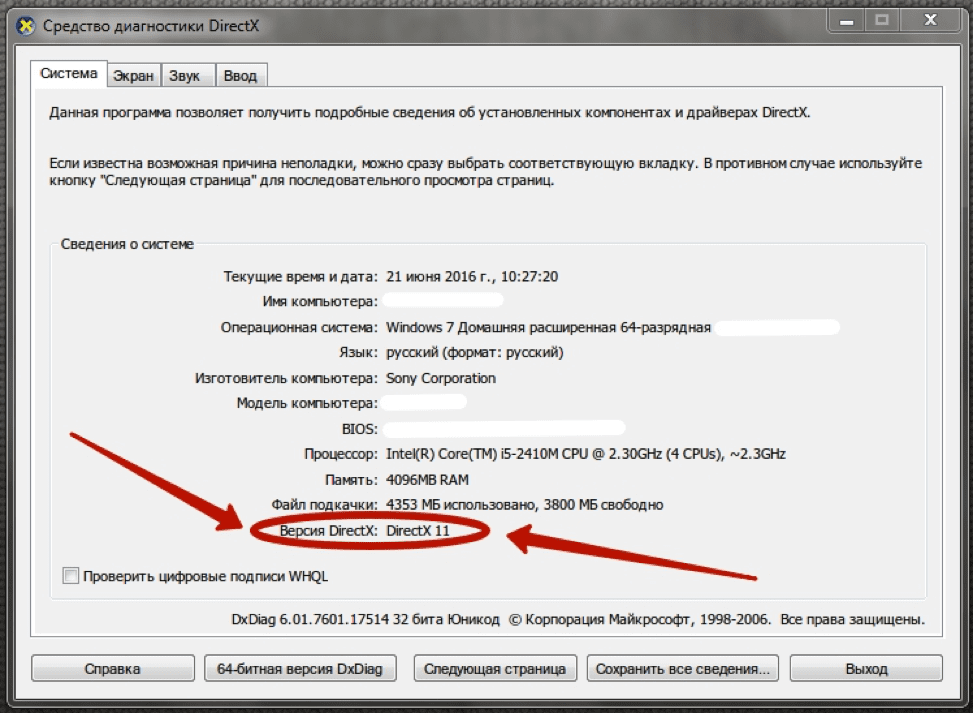973x713 pixels.
Task: Click the 4096MB RAM memory value
Action: (x=428, y=479)
